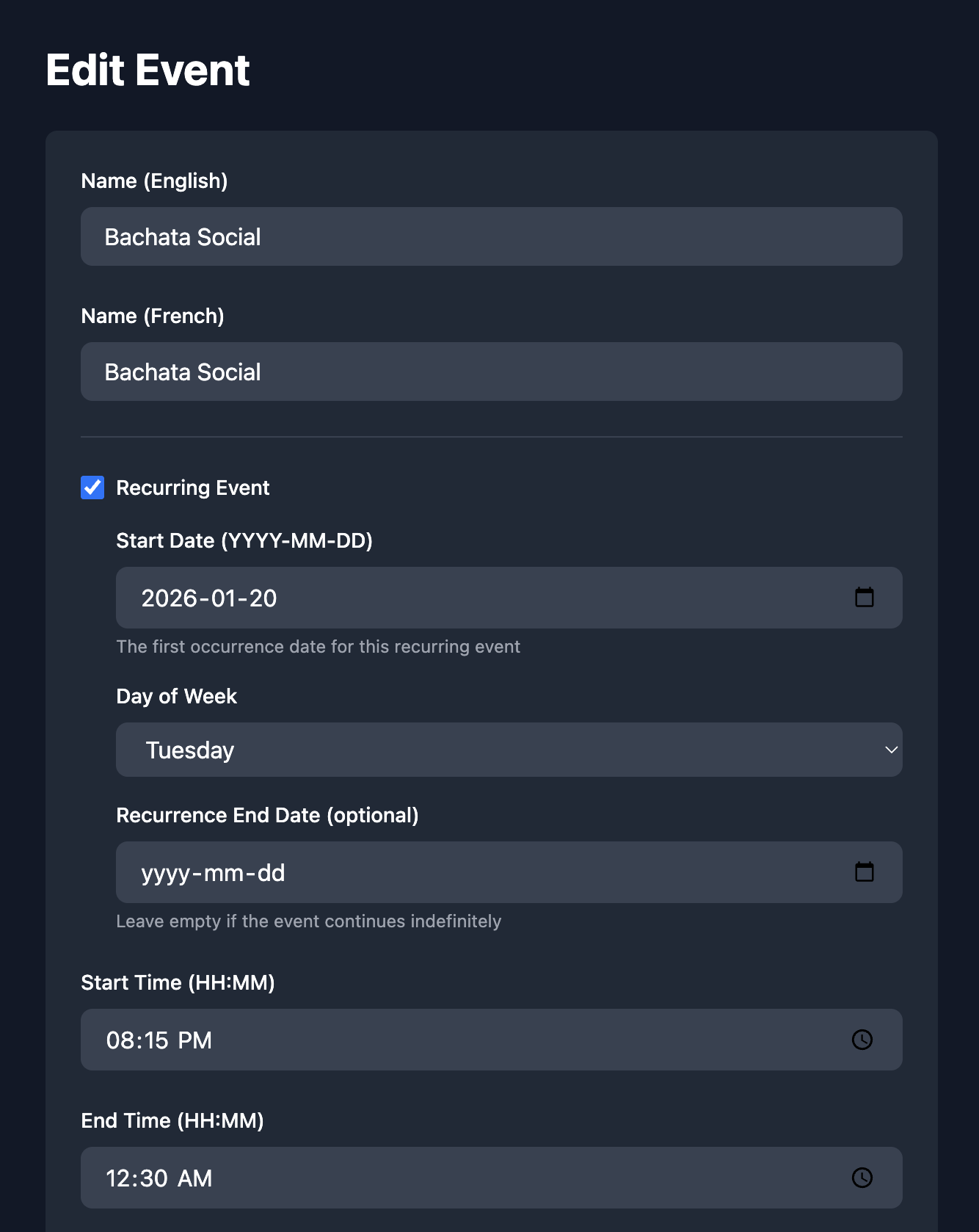This screenshot has width=979, height=1232.
Task: Click the Edit Event heading
Action: pyautogui.click(x=147, y=70)
